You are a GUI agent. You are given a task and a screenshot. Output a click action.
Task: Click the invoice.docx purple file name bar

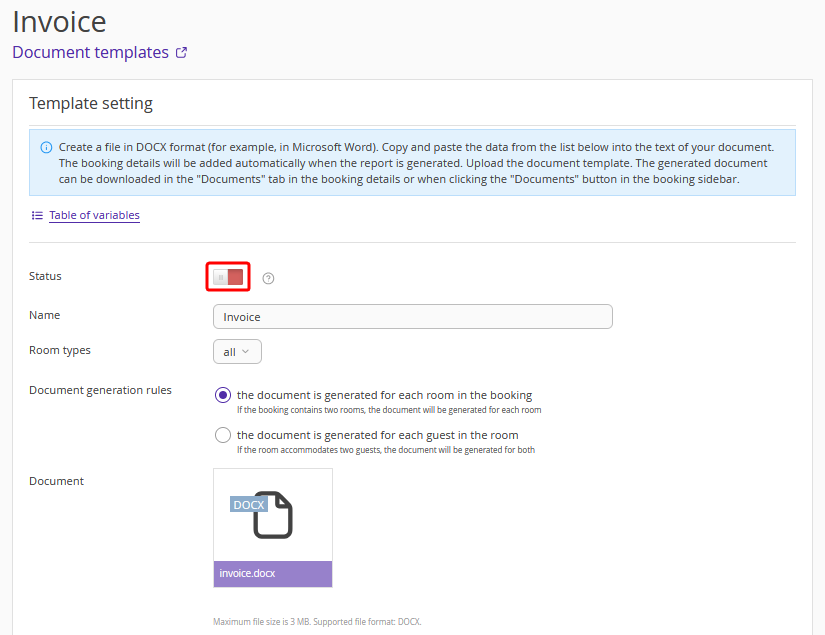coord(272,574)
